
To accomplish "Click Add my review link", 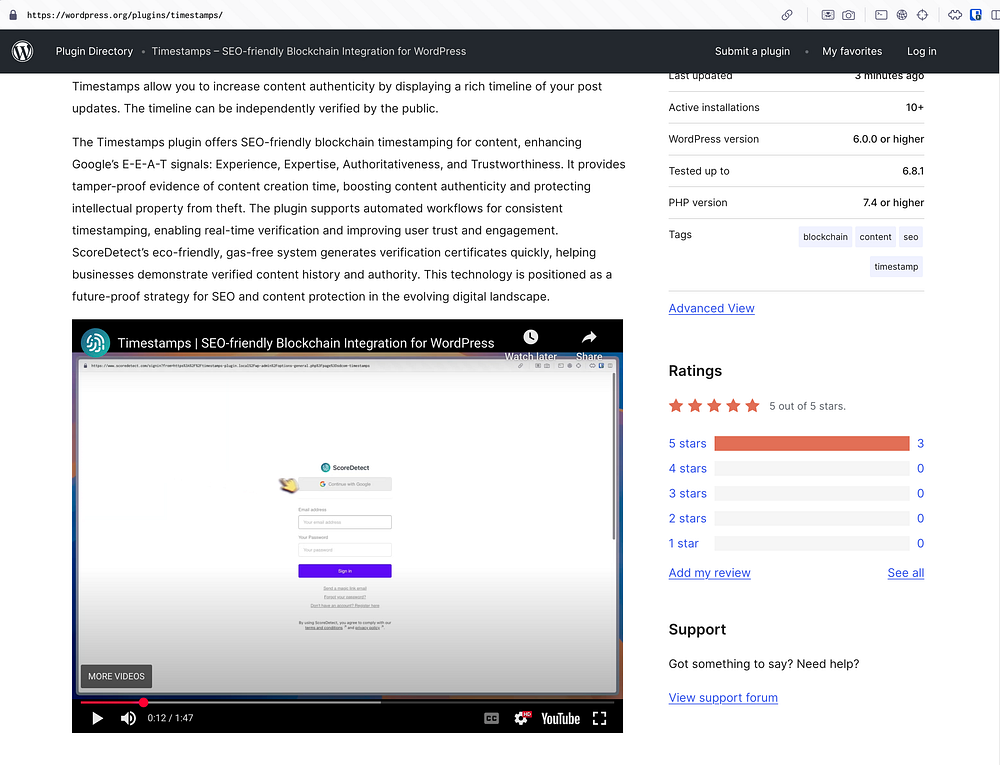I will (709, 572).
